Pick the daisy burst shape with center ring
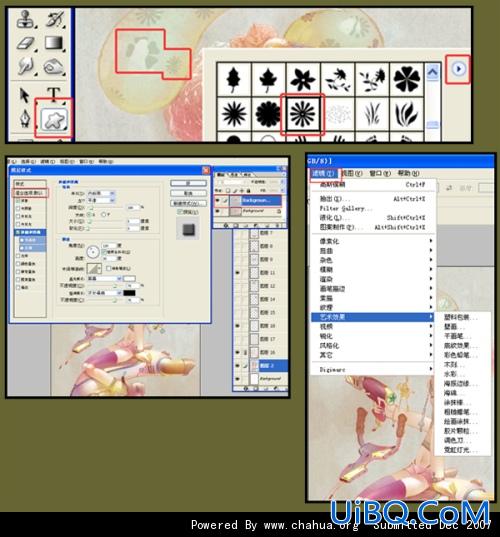The width and height of the screenshot is (500, 537). [x=303, y=114]
